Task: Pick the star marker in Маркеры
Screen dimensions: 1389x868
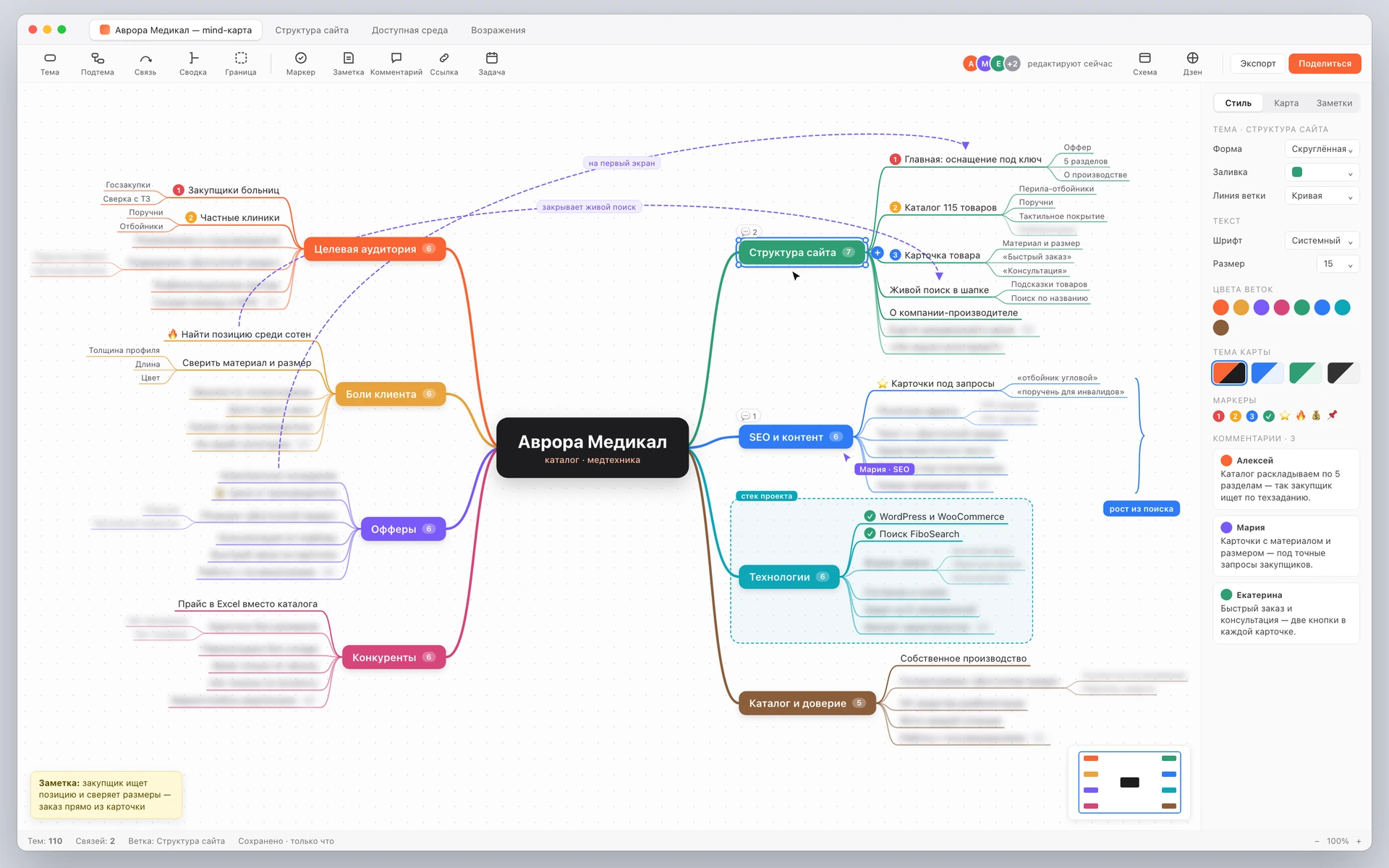Action: (1285, 416)
